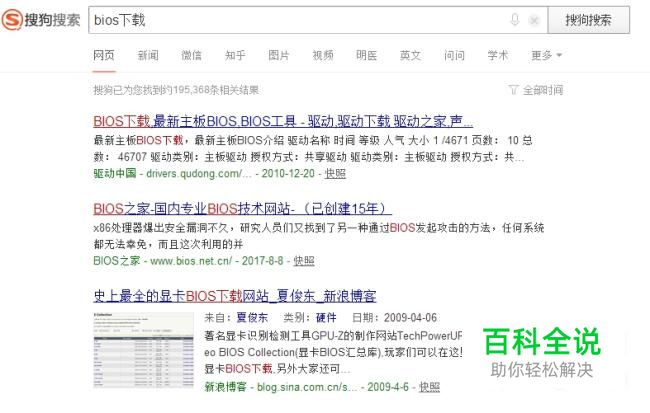
Task: Open result BIOS下载,最新主板BIOS,BIOS工具
Action: coord(283,121)
